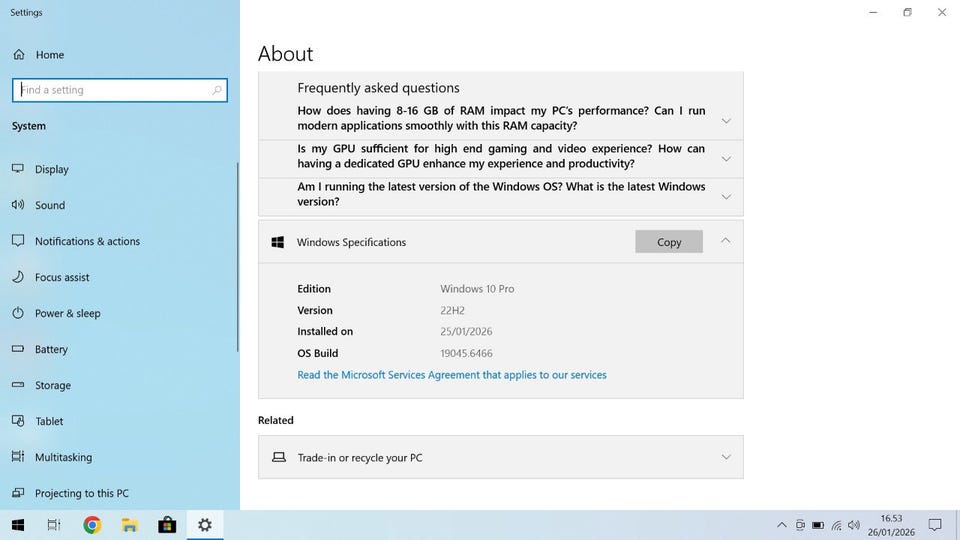Screen dimensions: 960x540
Task: Expand the latest Windows version FAQ
Action: point(726,196)
